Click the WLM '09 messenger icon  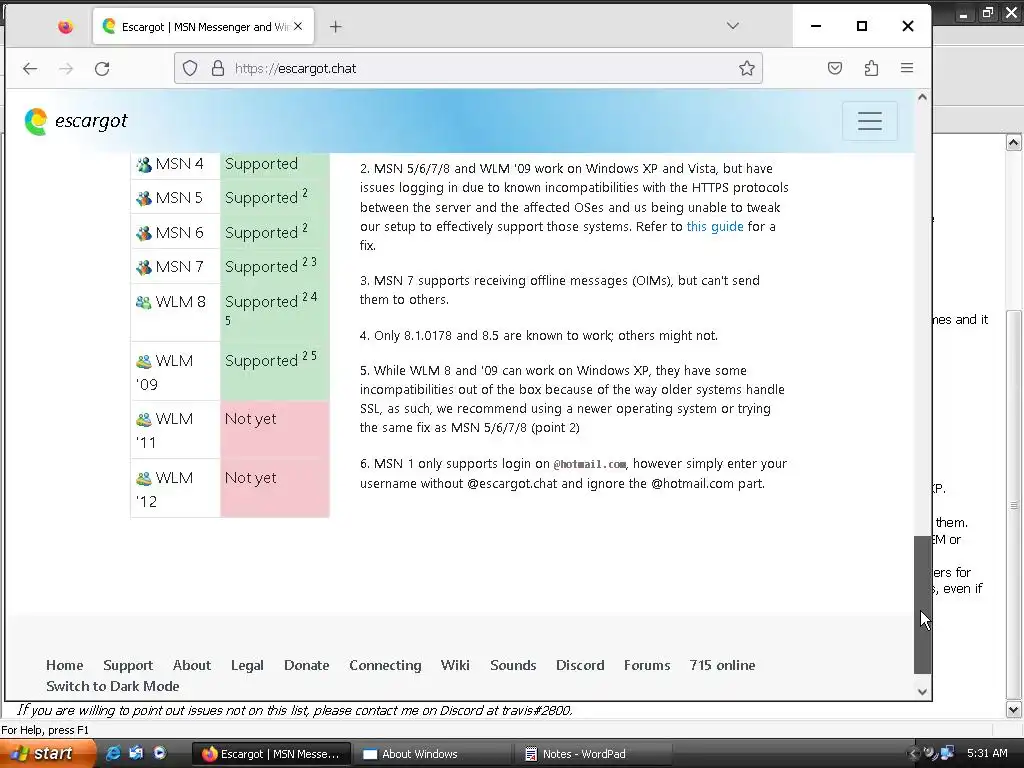pos(144,361)
